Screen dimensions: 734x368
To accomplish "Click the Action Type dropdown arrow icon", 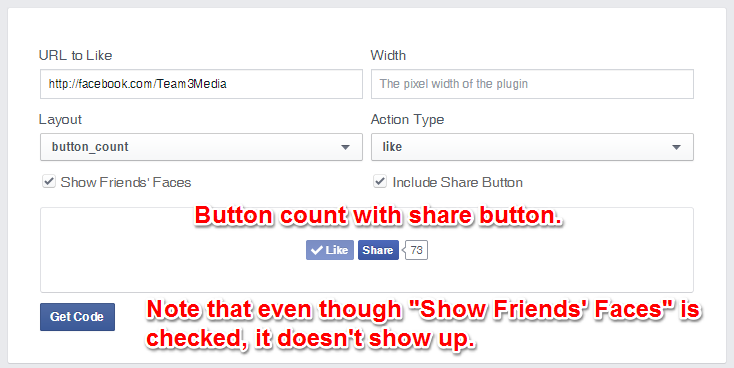I will pyautogui.click(x=676, y=147).
